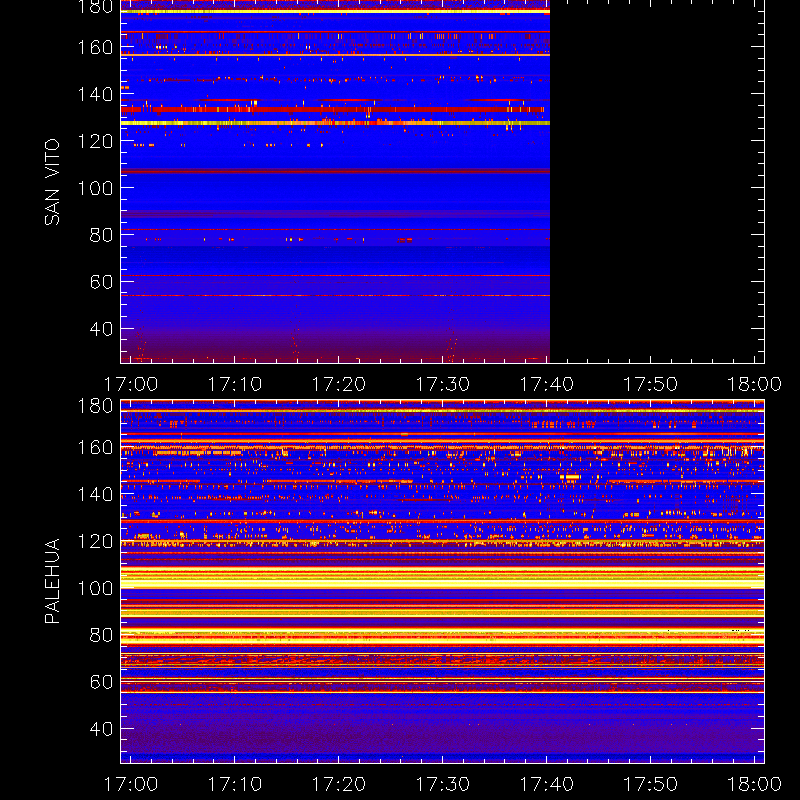Click the 160 tick label on Palehua axis
Image resolution: width=800 pixels, height=800 pixels.
click(x=95, y=447)
